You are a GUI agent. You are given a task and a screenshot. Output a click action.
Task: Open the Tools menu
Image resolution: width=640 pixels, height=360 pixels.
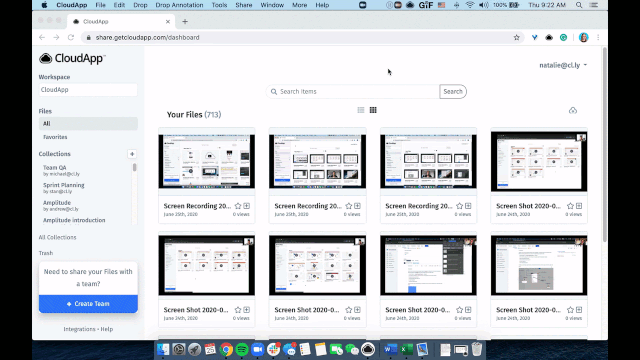(x=219, y=5)
